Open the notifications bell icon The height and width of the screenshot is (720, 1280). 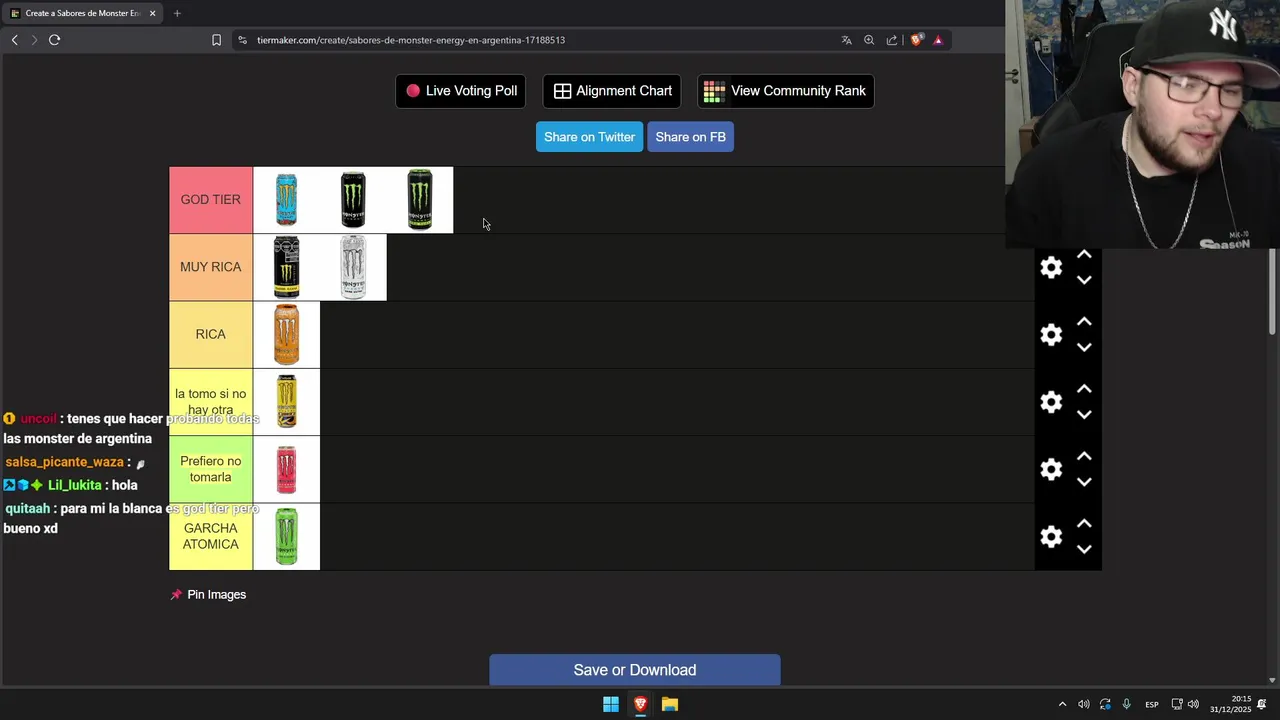point(1263,704)
